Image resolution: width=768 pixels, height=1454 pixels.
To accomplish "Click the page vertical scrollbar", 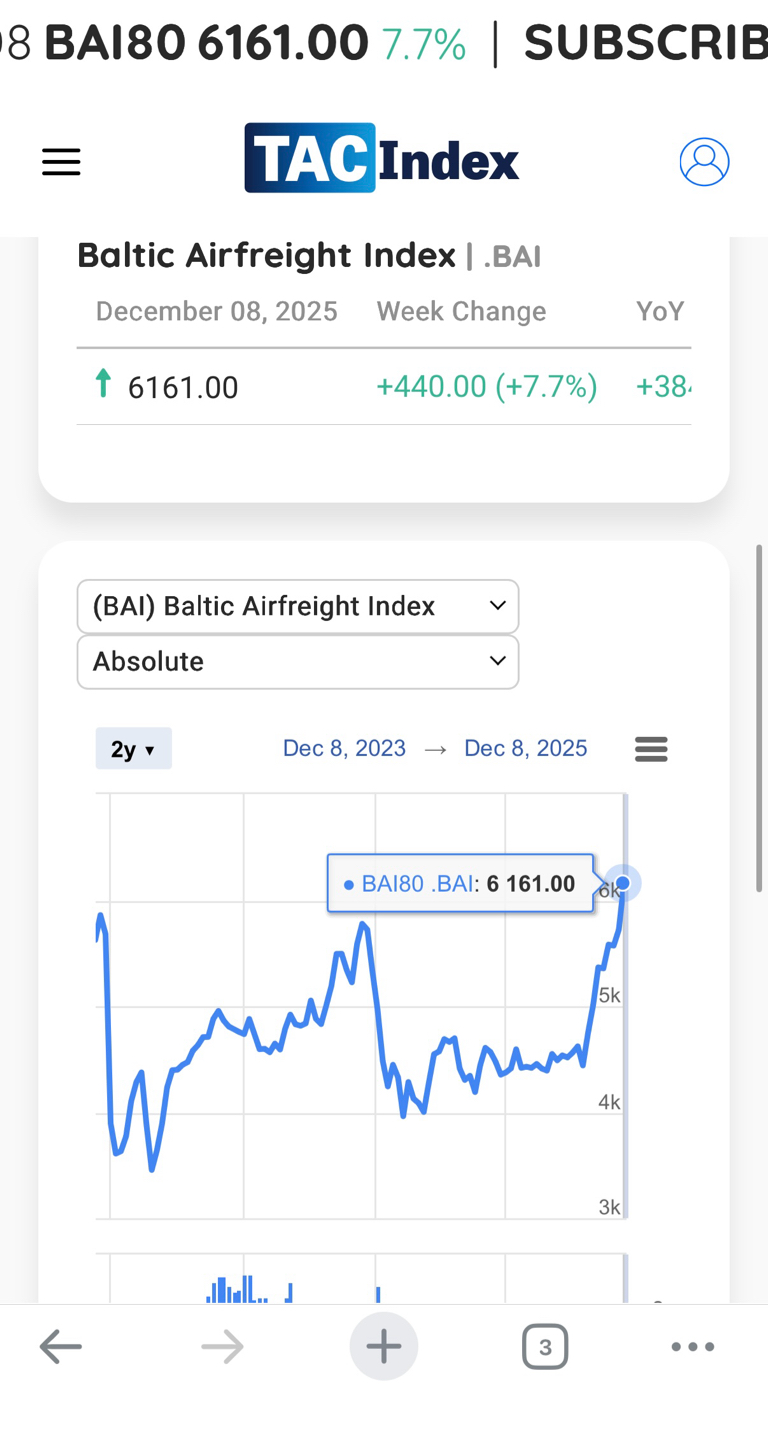I will pos(760,718).
